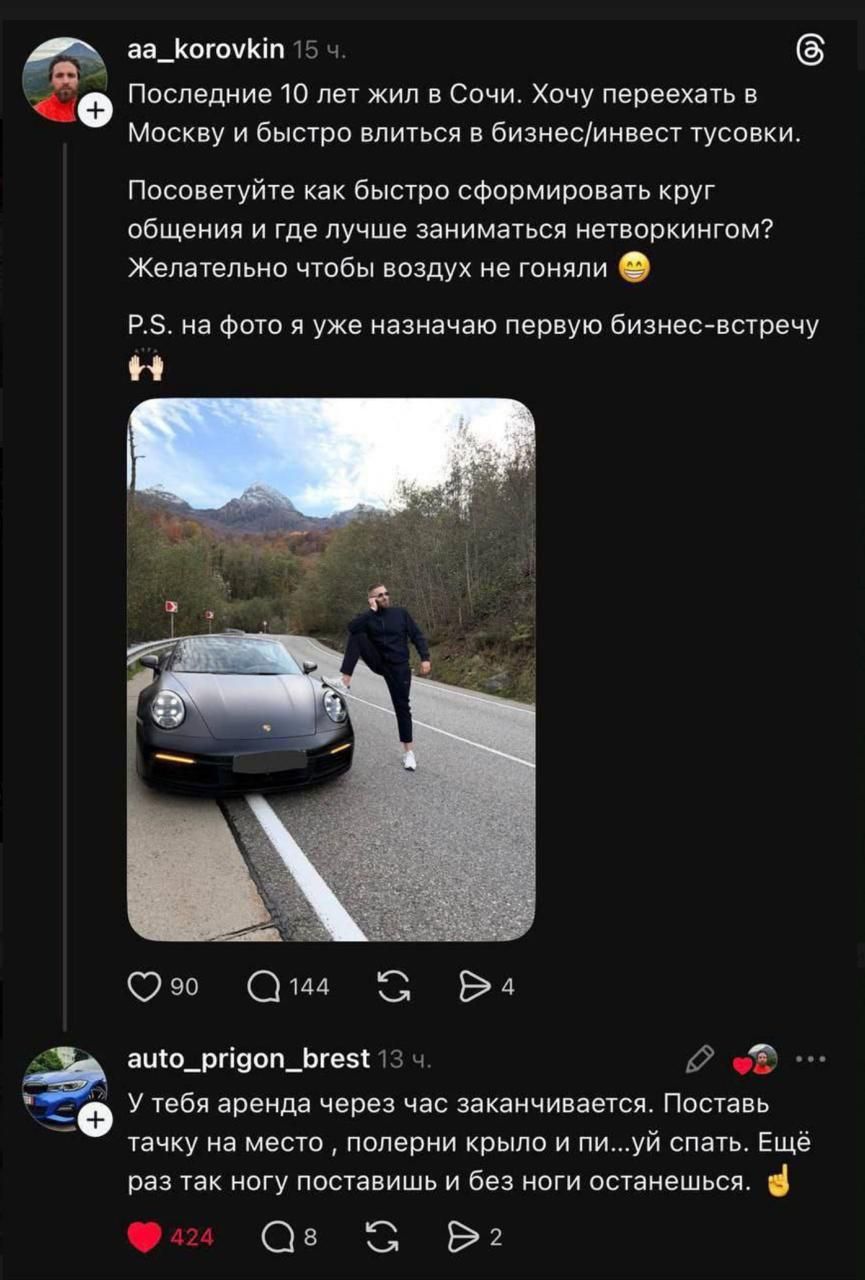This screenshot has width=865, height=1280.
Task: Follow aa_korovkin using the avatar plus badge
Action: click(x=94, y=111)
